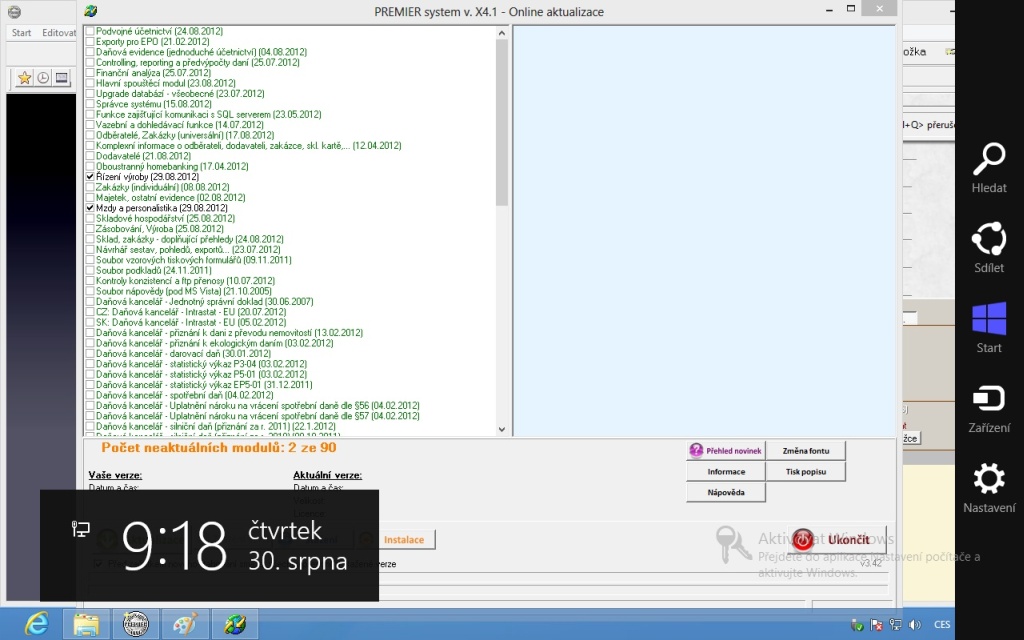The height and width of the screenshot is (640, 1024).
Task: Check the Dodavatelé module checkbox
Action: tap(90, 156)
